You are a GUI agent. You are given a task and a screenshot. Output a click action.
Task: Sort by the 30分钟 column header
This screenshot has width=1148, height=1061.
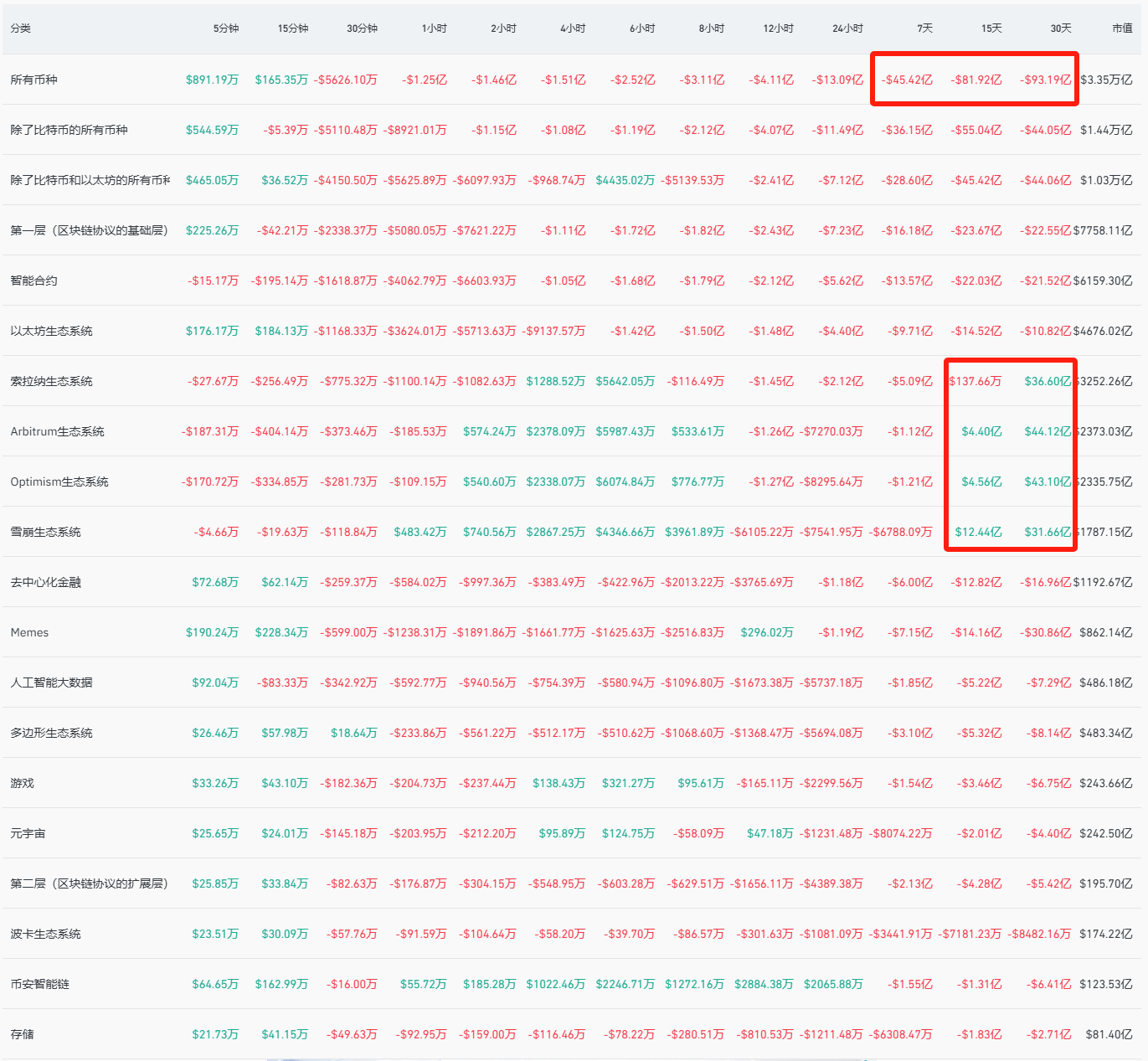(x=362, y=28)
